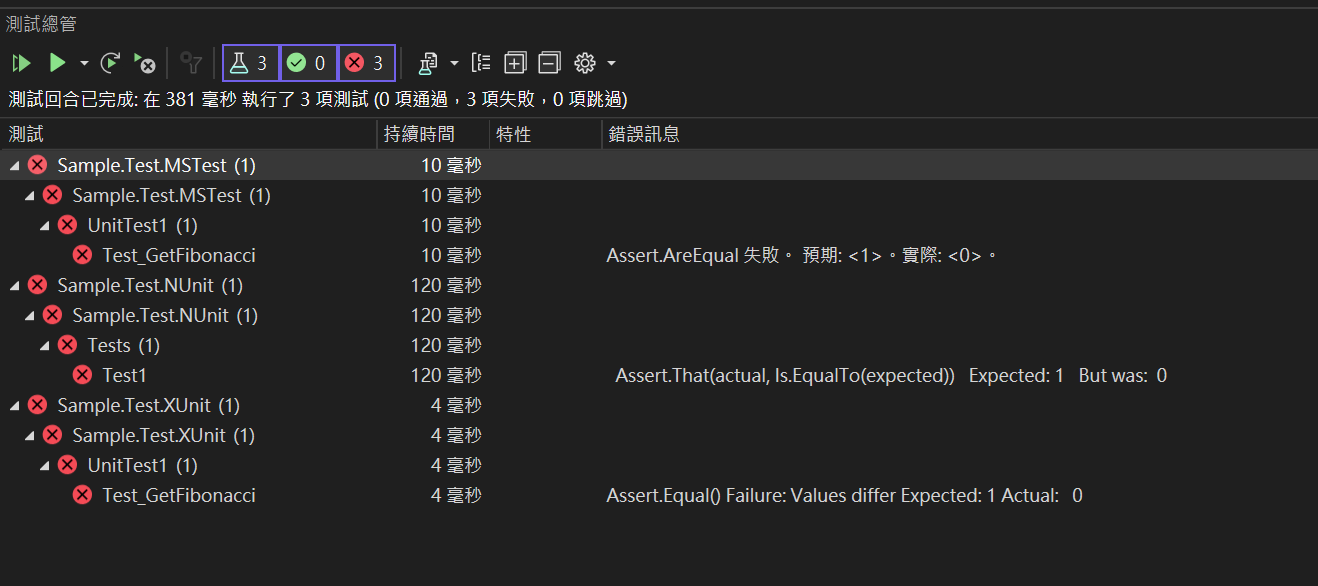Open the Run button dropdown arrow

(84, 63)
